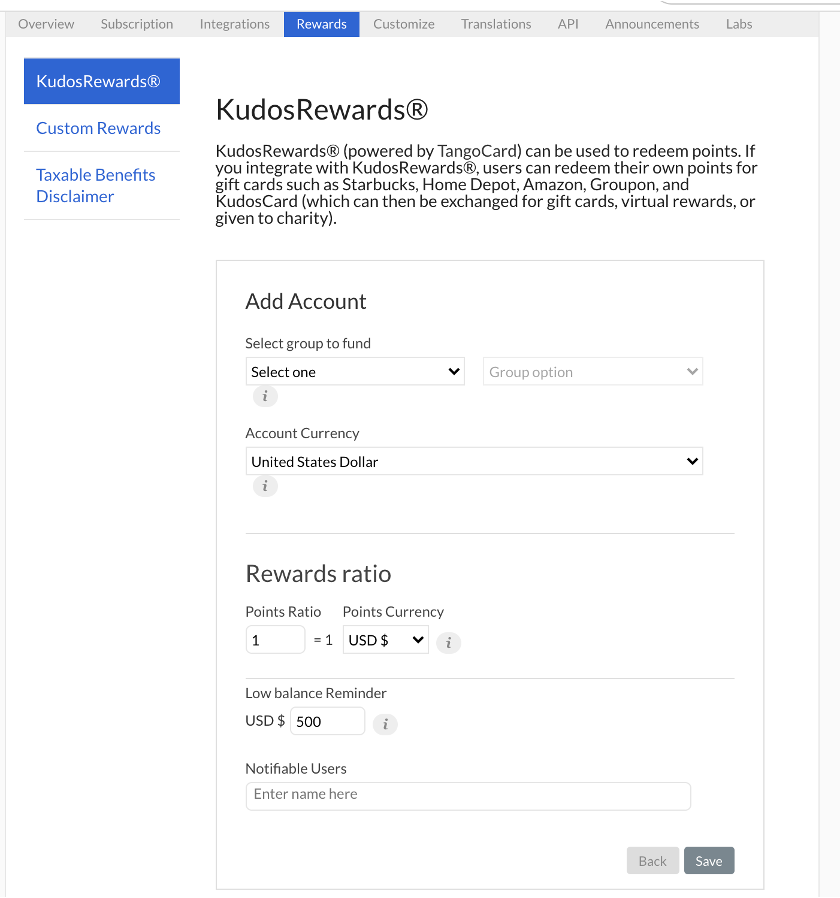Switch to the Integrations tab
Screen dimensions: 840x898
tap(234, 24)
